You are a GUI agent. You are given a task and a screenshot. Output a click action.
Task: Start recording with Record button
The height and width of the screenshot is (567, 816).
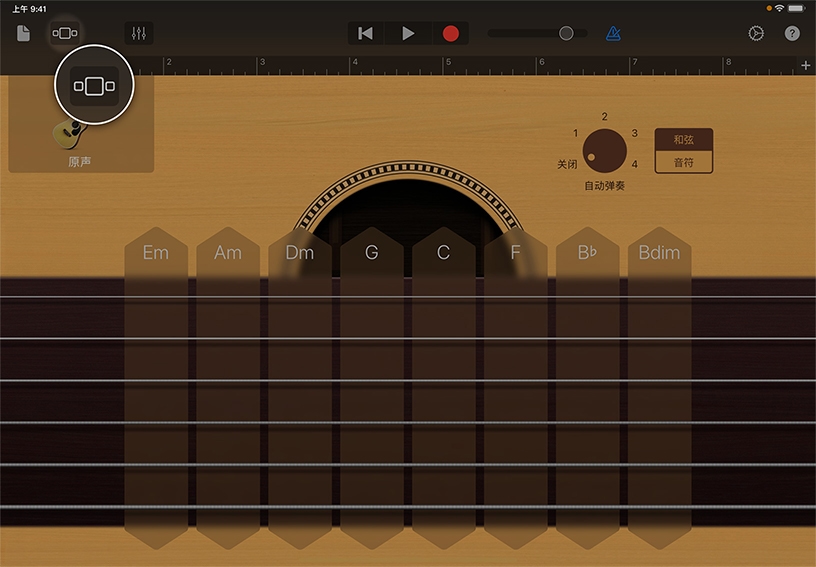pos(450,33)
